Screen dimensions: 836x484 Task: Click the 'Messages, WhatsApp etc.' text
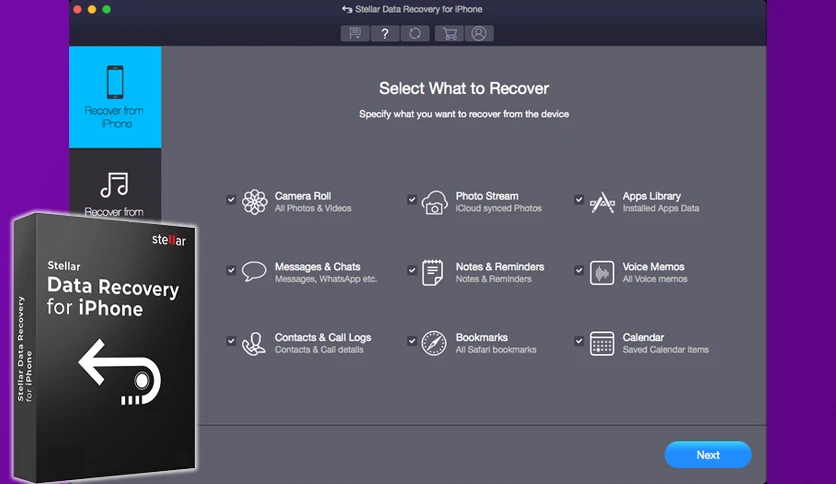pyautogui.click(x=326, y=279)
